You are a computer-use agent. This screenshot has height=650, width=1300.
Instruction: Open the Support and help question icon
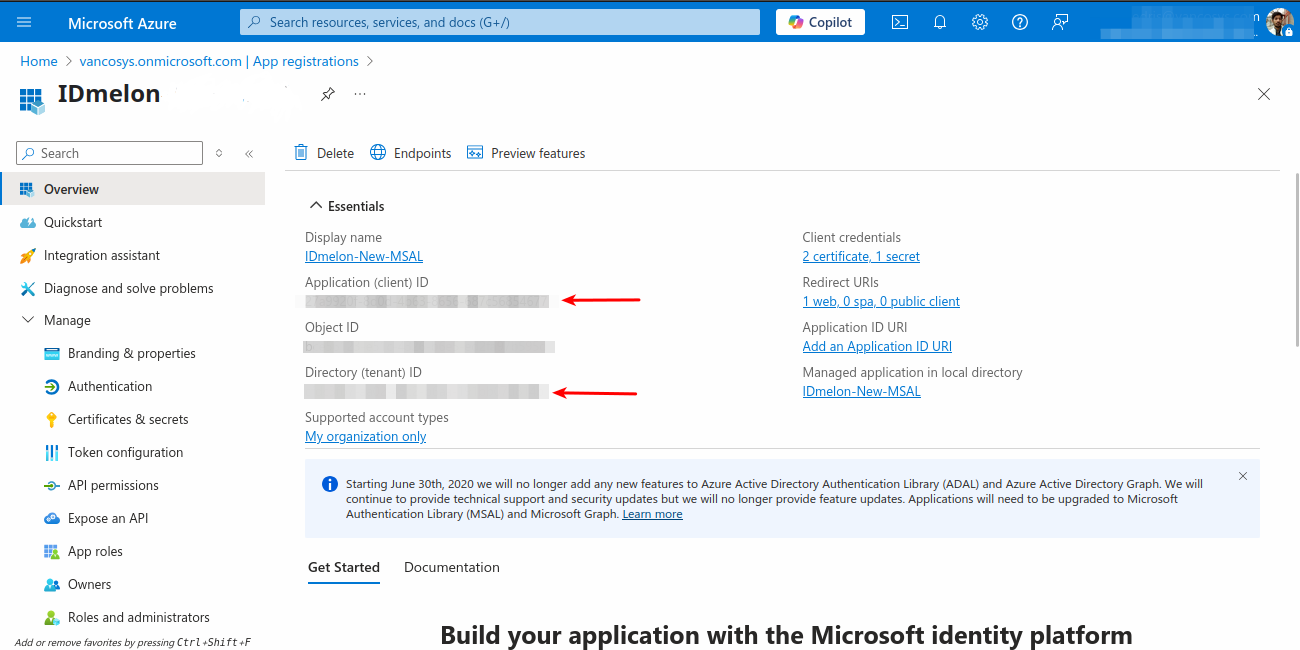pos(1020,22)
